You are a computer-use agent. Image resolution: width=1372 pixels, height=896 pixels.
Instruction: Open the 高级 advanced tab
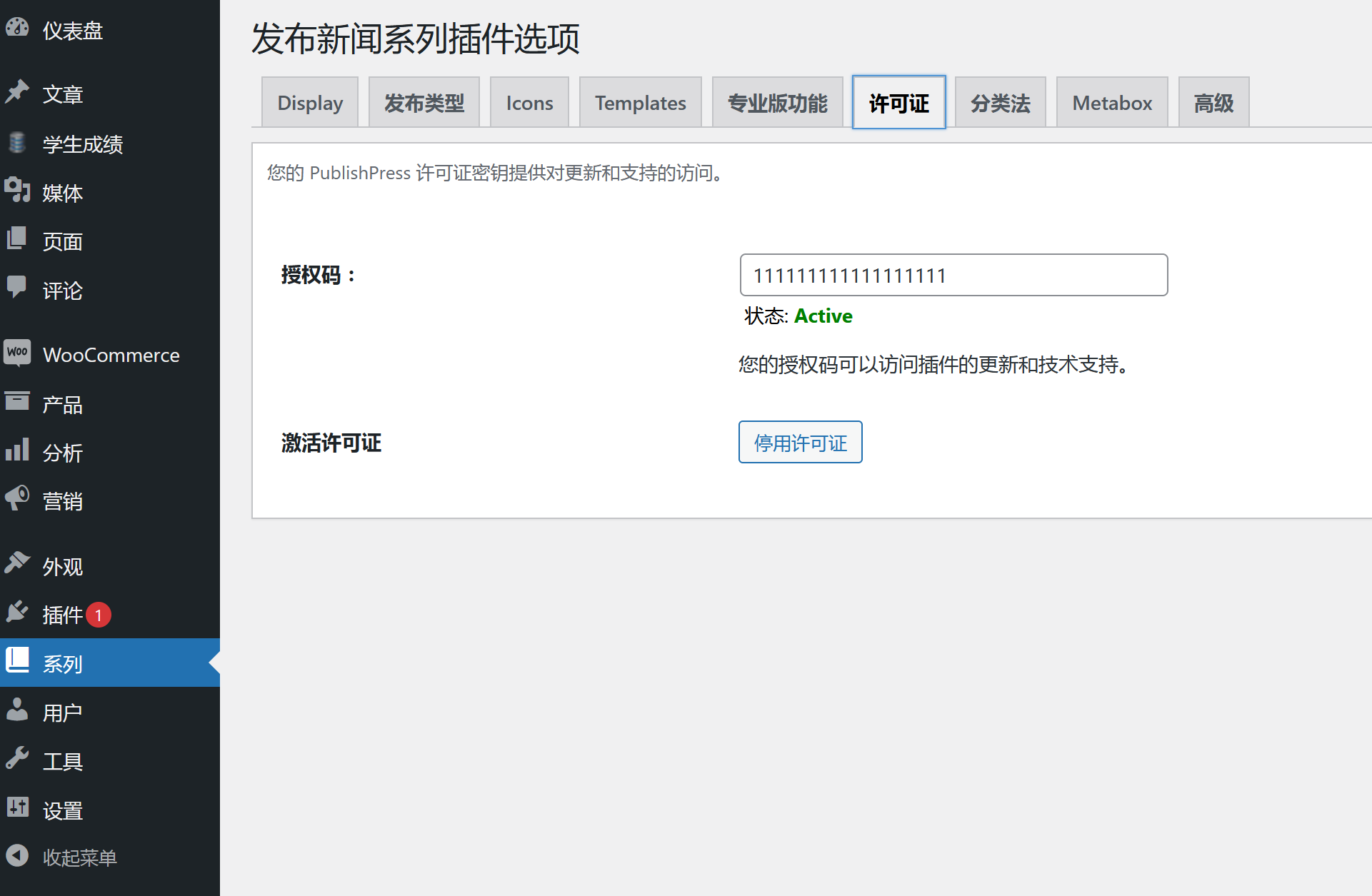1213,102
